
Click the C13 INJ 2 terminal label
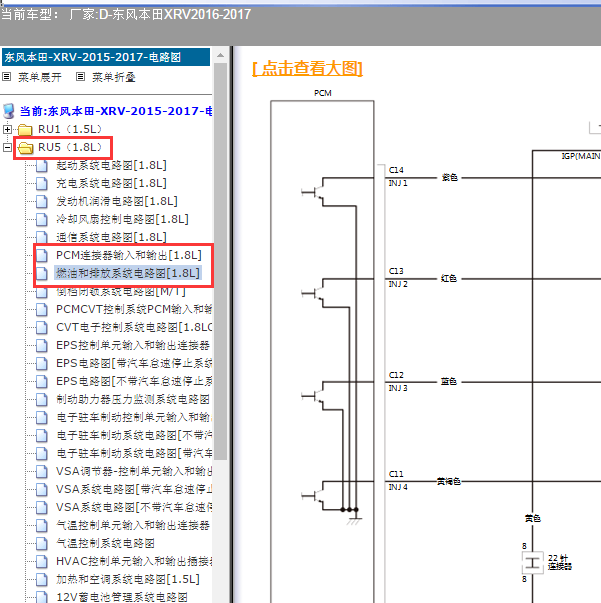pos(398,278)
